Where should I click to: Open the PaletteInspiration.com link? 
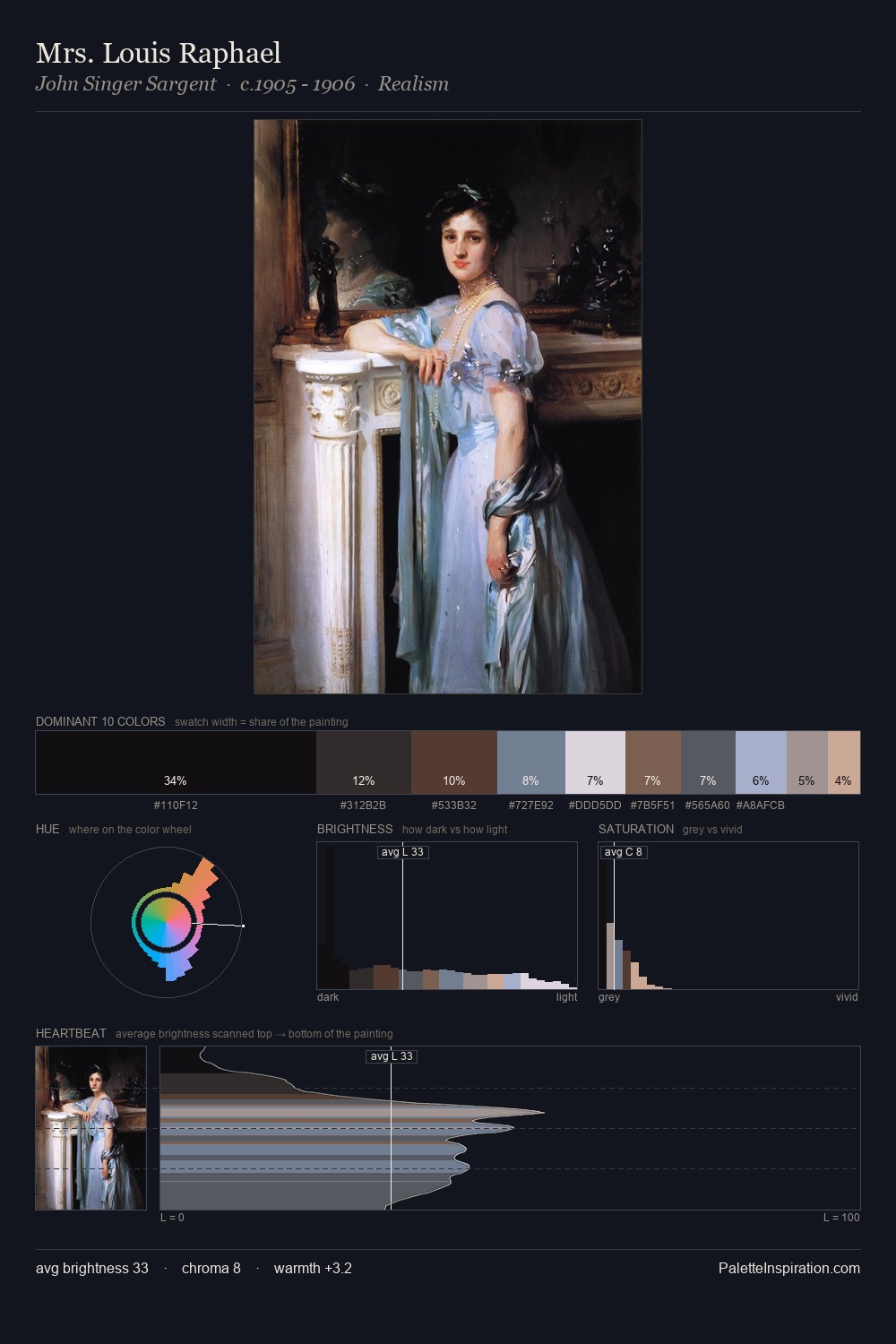pyautogui.click(x=789, y=1268)
